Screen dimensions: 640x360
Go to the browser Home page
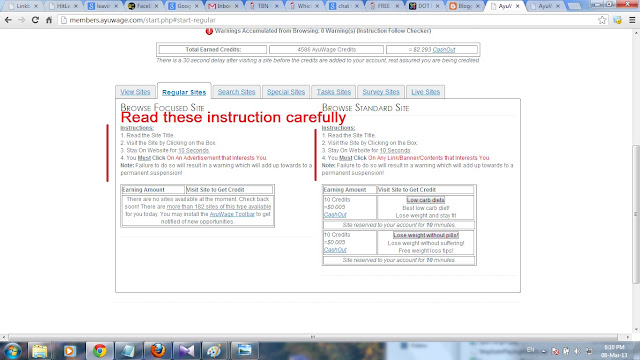click(49, 20)
